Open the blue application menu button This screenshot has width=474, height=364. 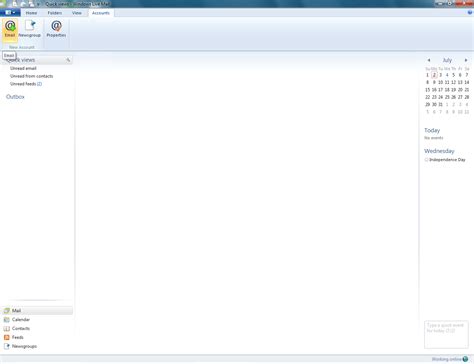click(10, 13)
